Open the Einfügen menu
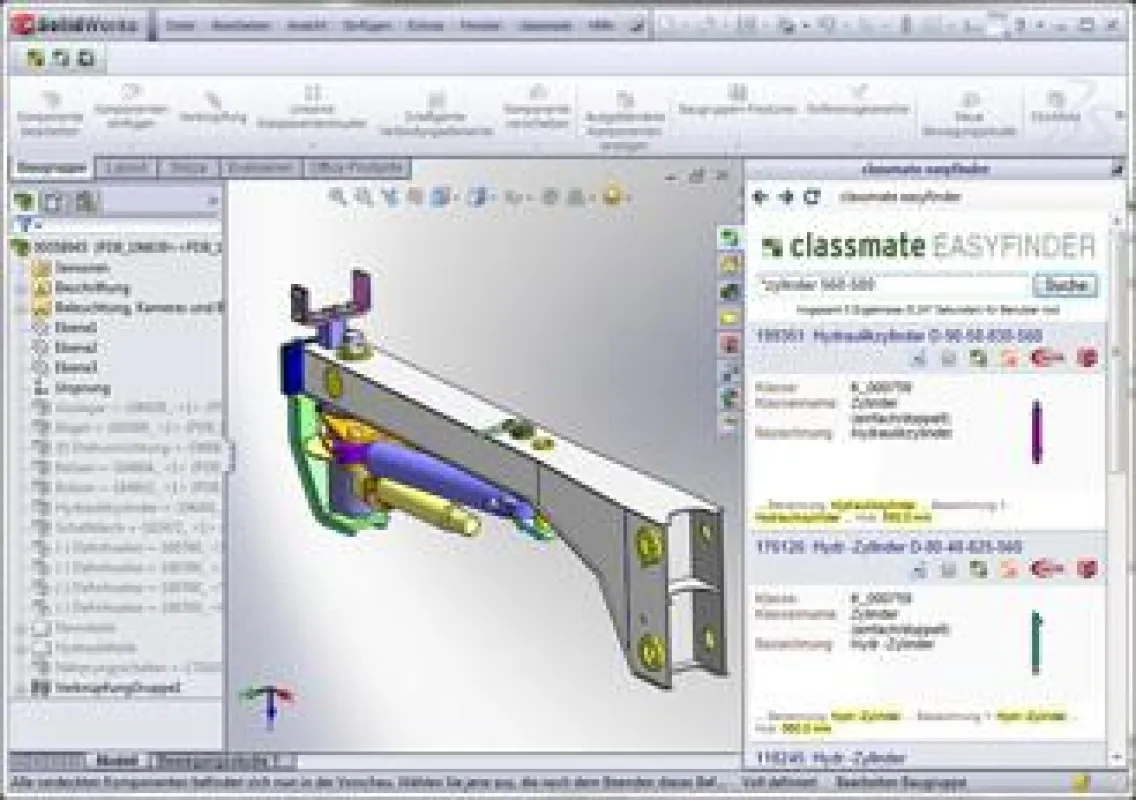 [x=367, y=25]
